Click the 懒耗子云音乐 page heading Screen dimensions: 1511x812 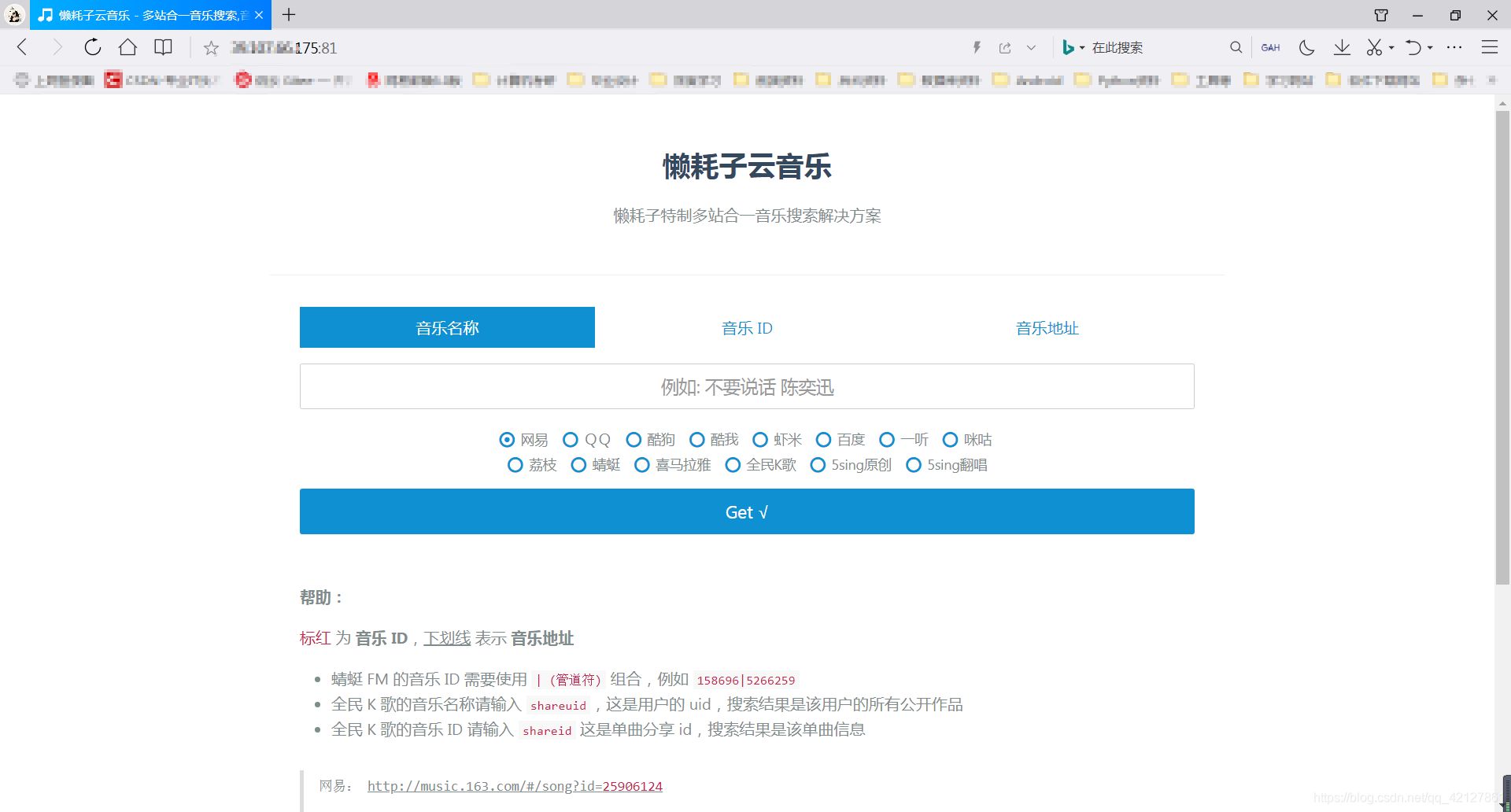click(x=747, y=166)
